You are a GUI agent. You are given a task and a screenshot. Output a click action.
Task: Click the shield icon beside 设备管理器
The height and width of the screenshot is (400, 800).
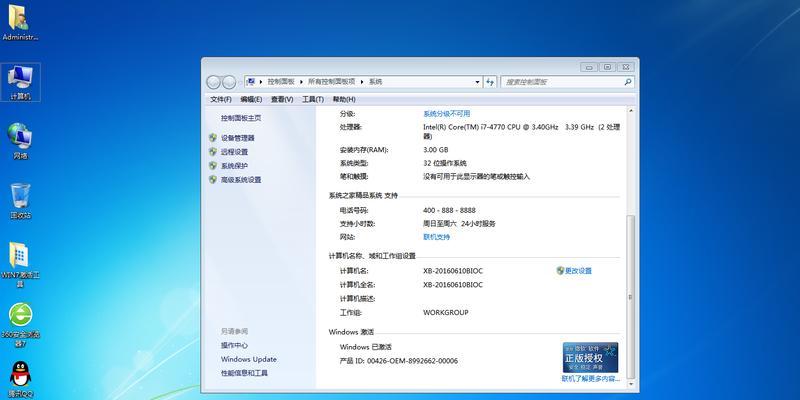tap(213, 138)
